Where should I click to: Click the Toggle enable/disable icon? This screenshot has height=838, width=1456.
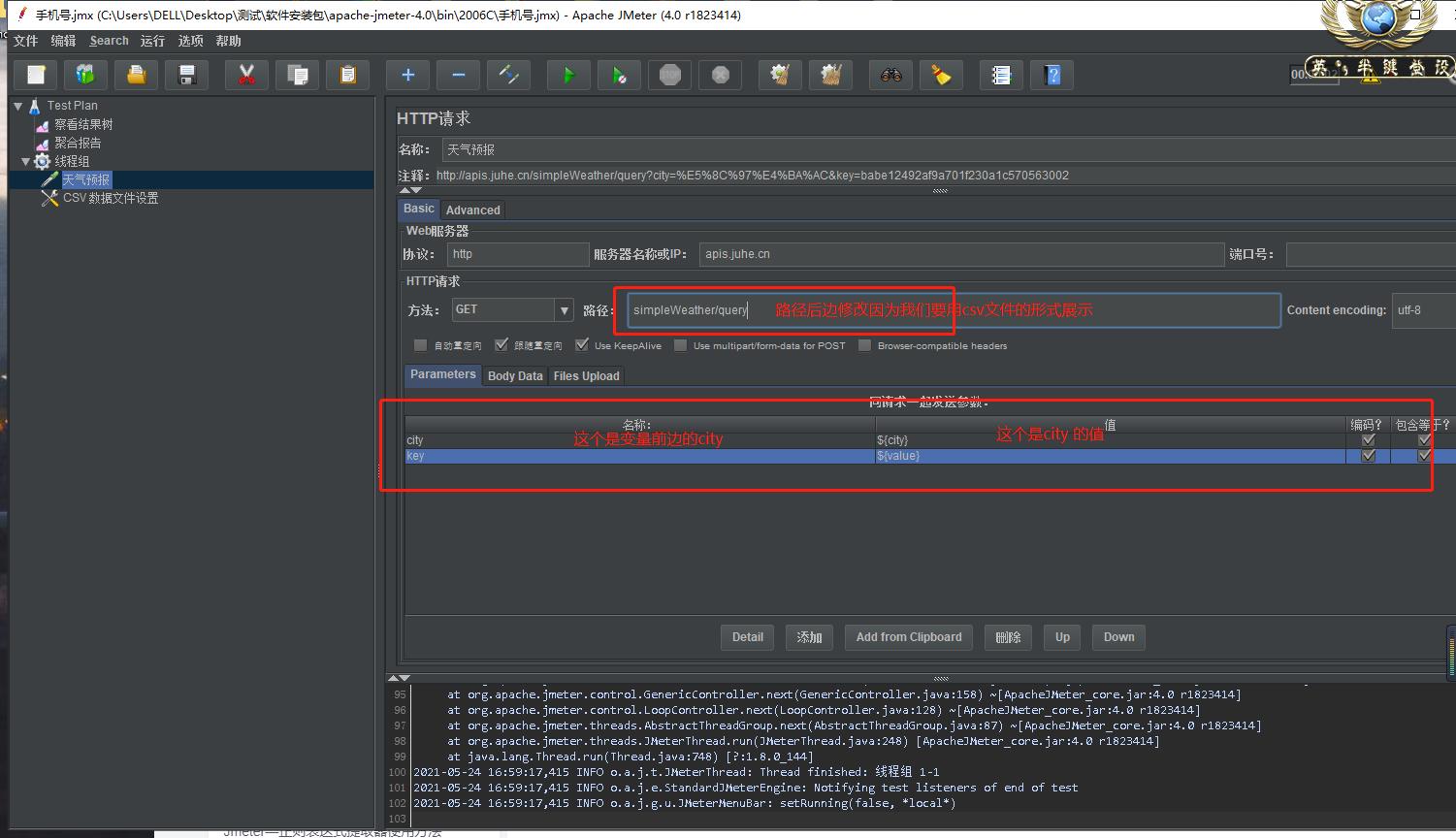click(508, 75)
